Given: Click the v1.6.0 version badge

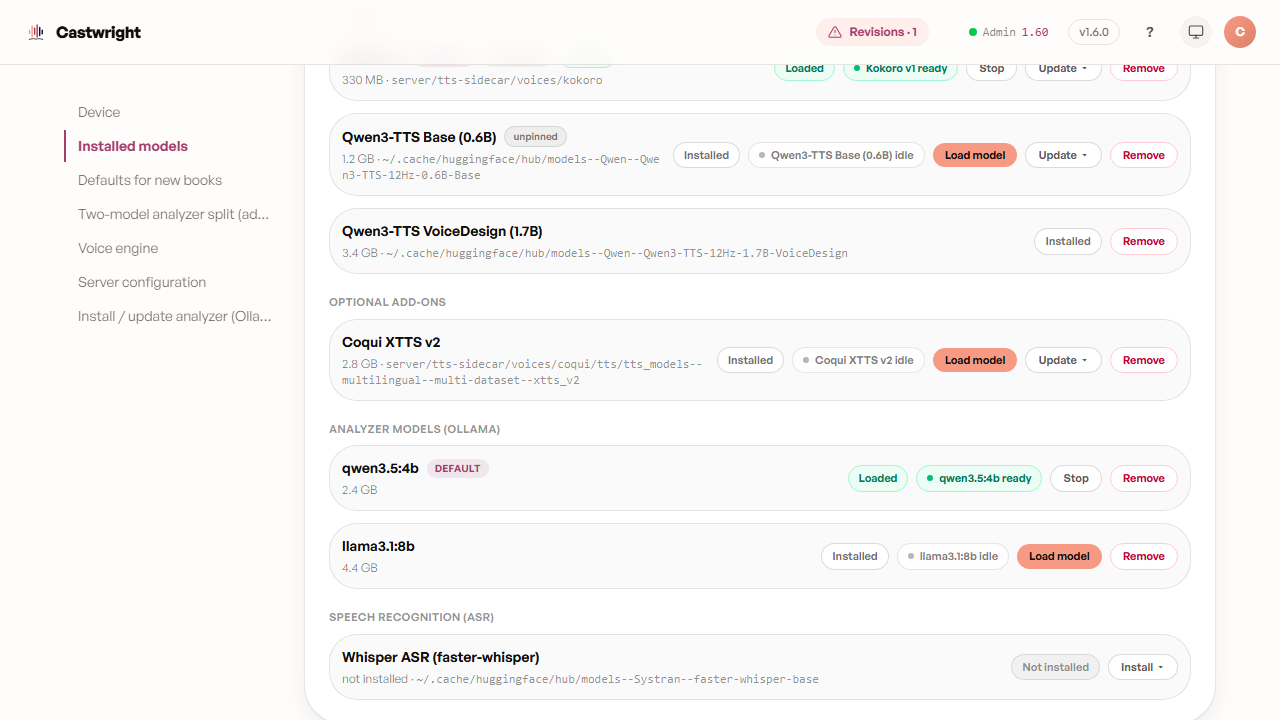Looking at the screenshot, I should pyautogui.click(x=1094, y=32).
